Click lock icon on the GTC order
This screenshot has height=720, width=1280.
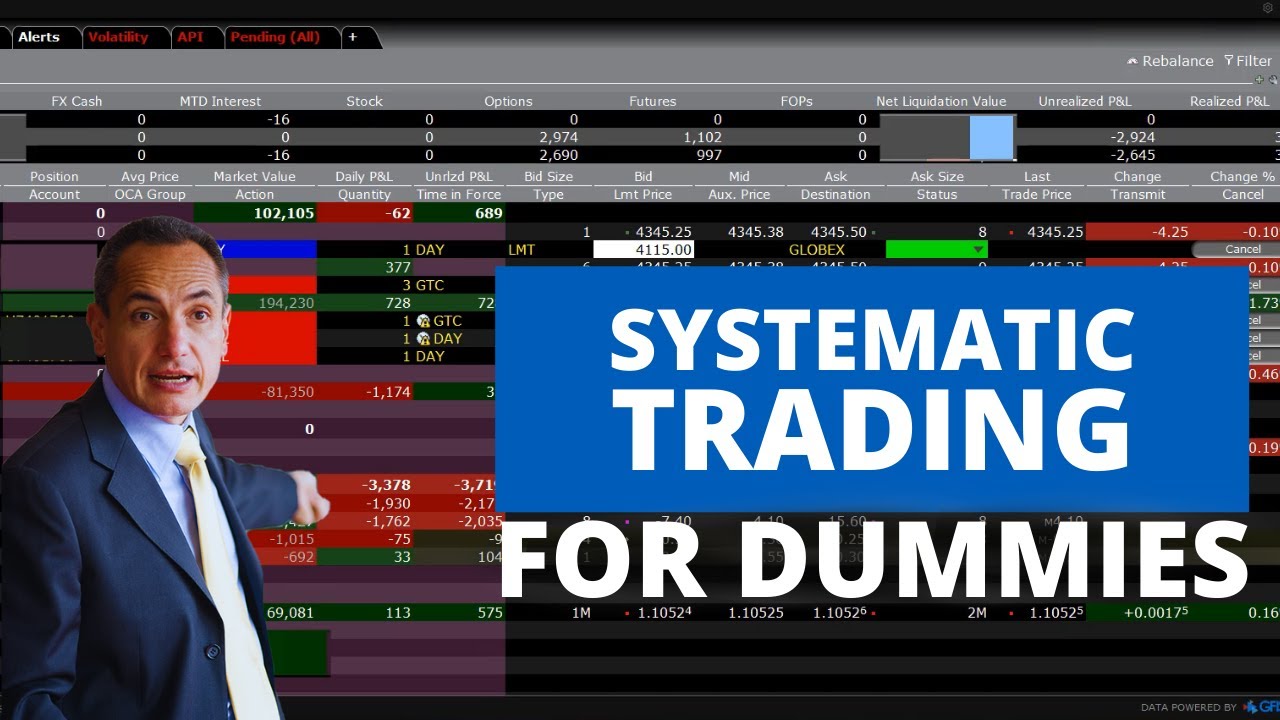[423, 321]
